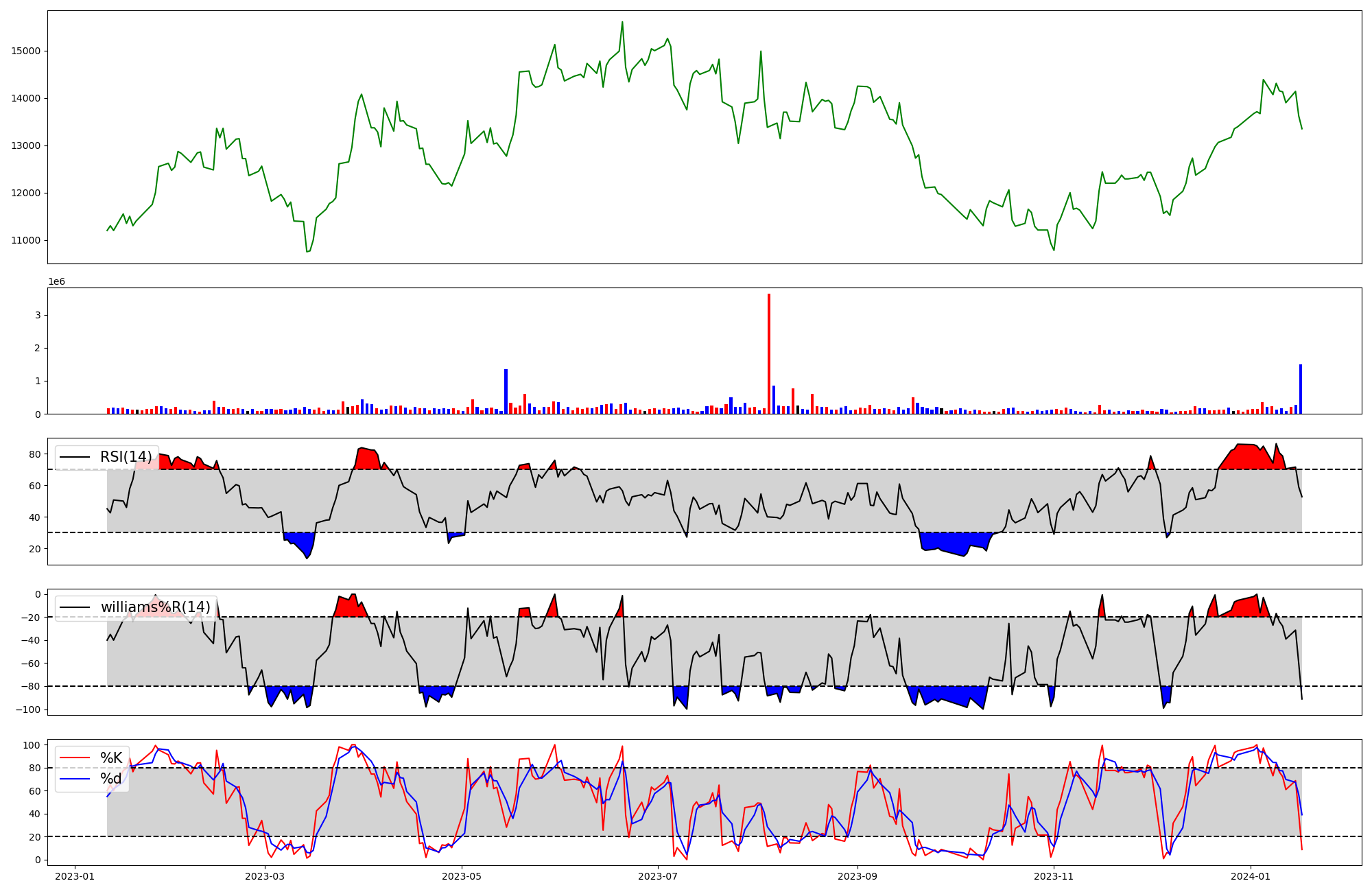Click the 15000 price axis tick label

tap(26, 51)
